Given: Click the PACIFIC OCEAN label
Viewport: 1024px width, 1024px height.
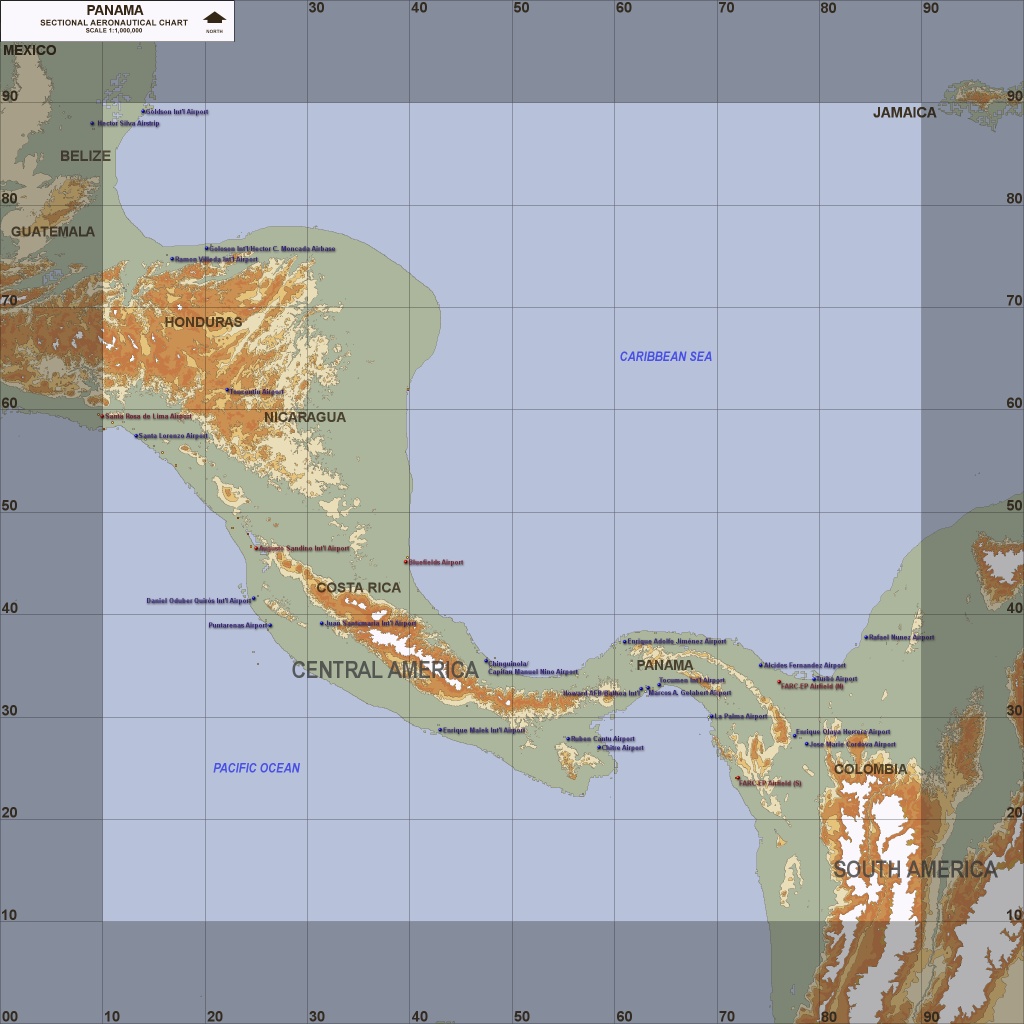Looking at the screenshot, I should tap(256, 768).
